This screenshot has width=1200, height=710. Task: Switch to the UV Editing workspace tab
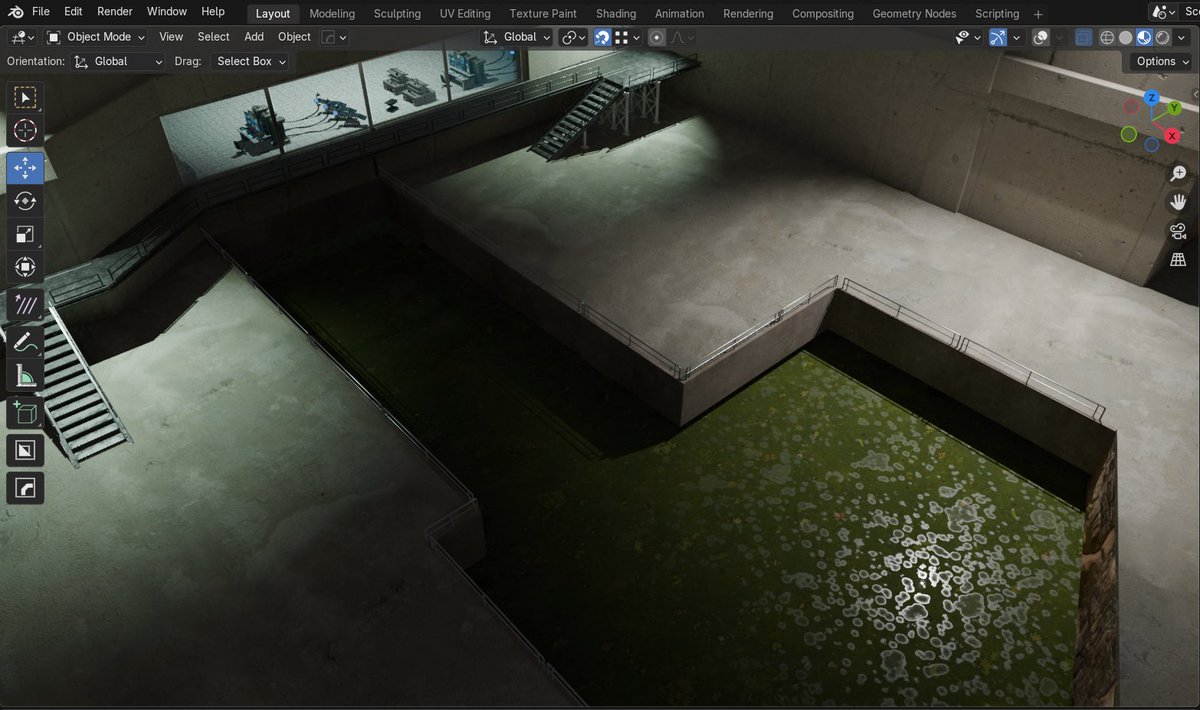click(x=465, y=13)
